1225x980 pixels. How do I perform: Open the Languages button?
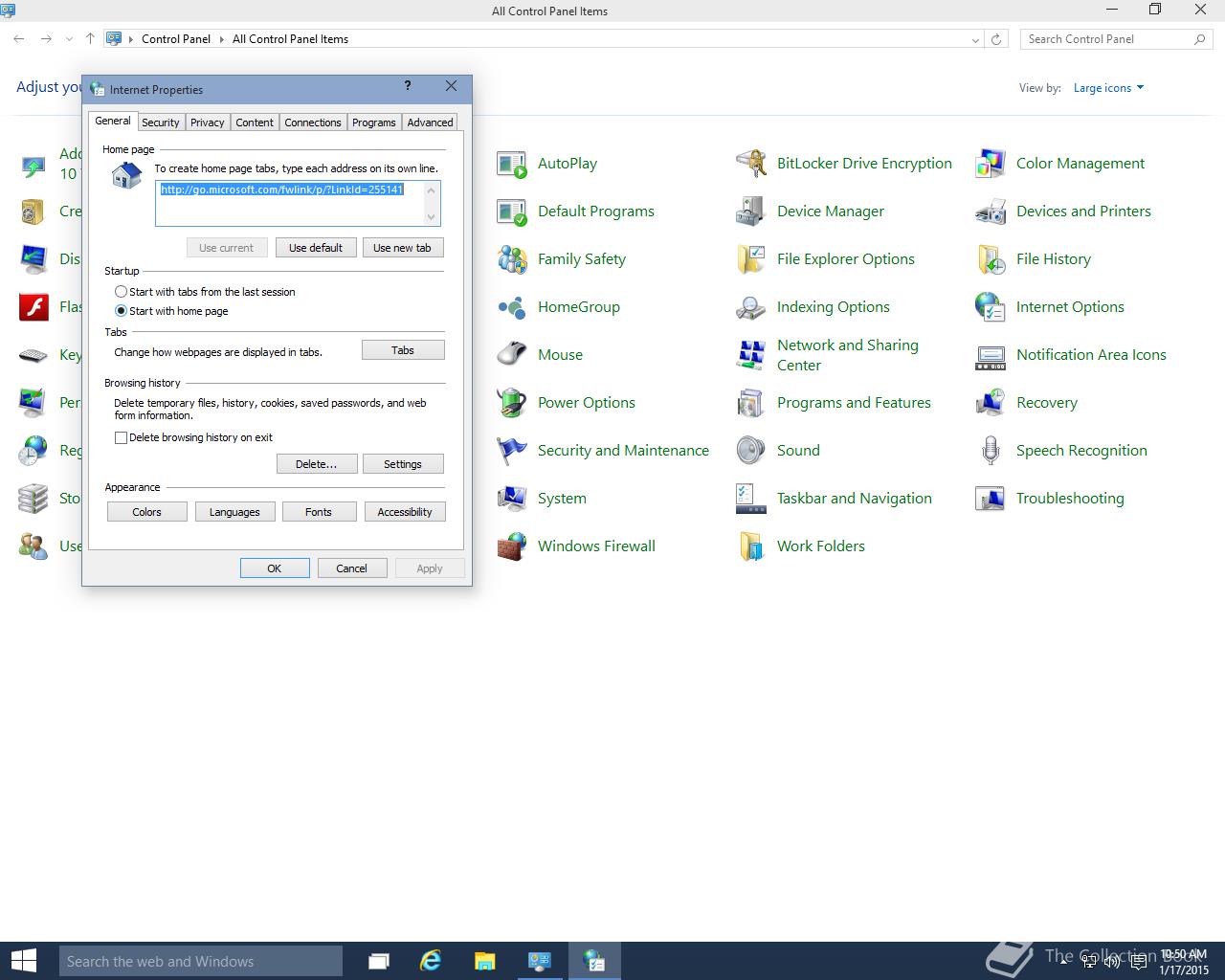[234, 512]
